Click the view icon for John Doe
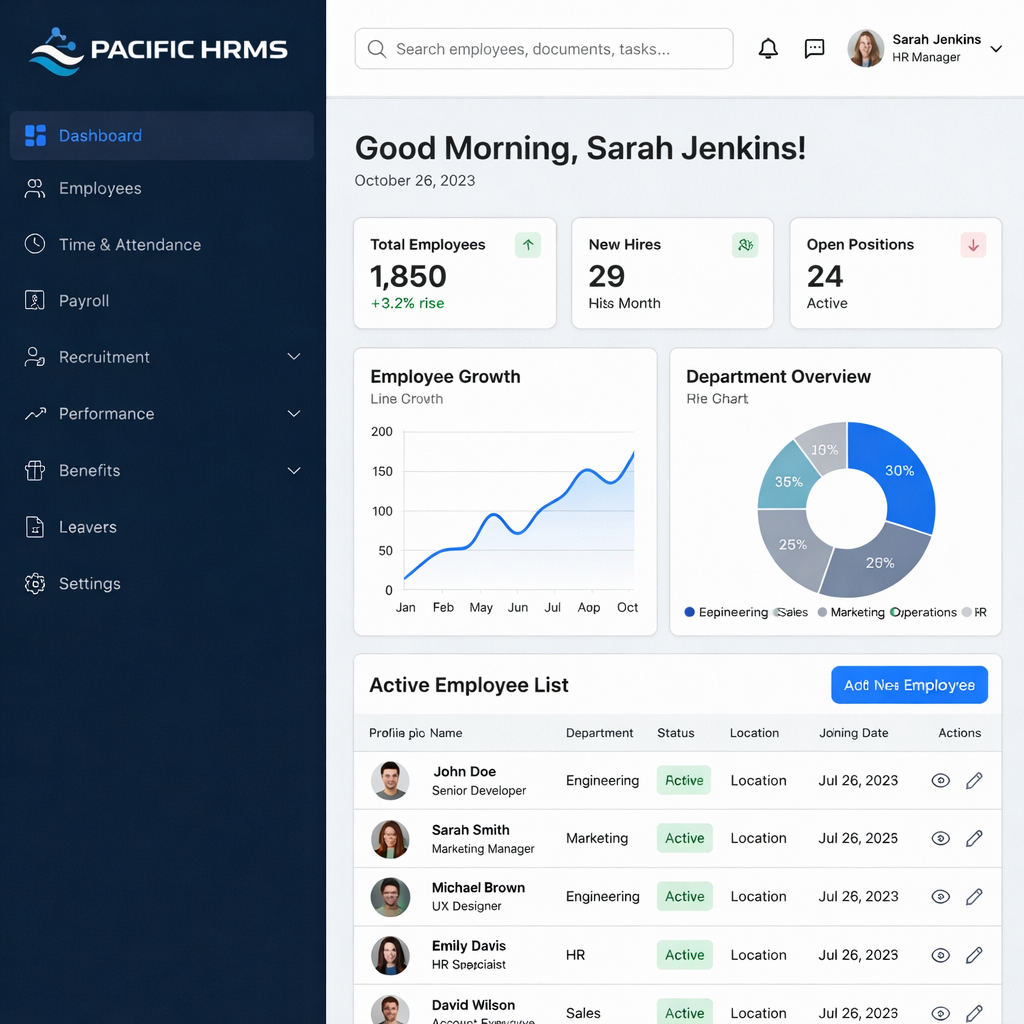This screenshot has width=1024, height=1024. (940, 780)
